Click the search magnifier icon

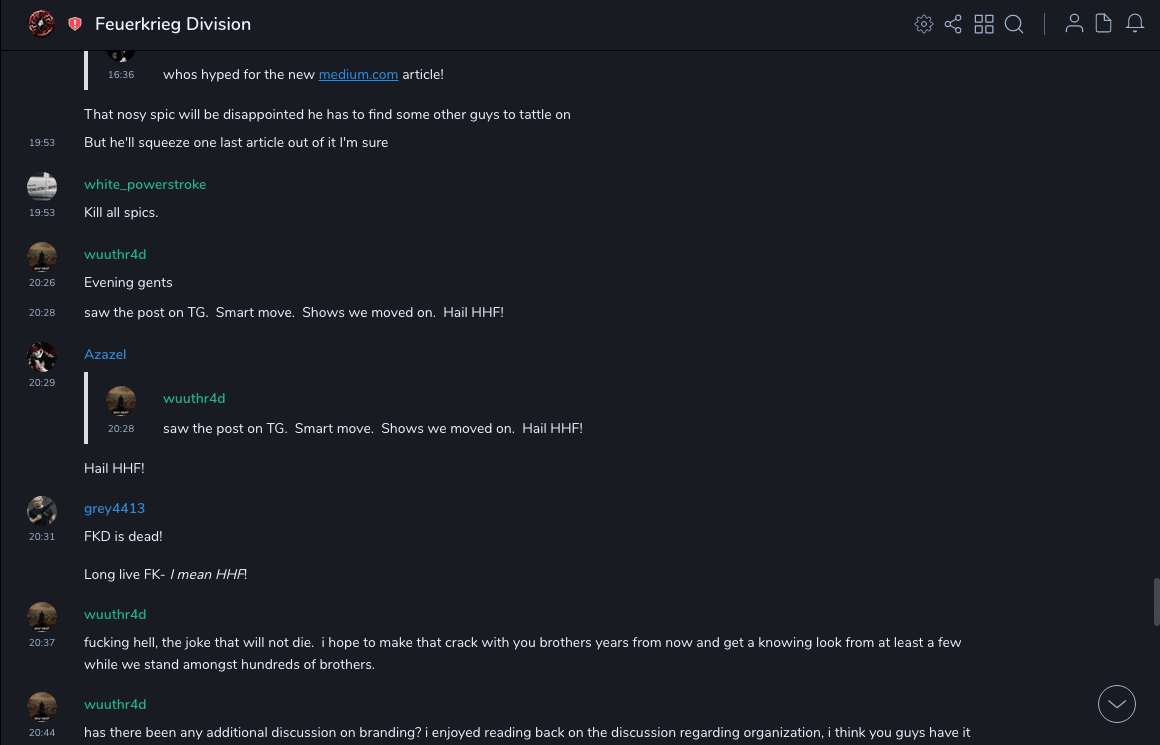click(x=1014, y=24)
